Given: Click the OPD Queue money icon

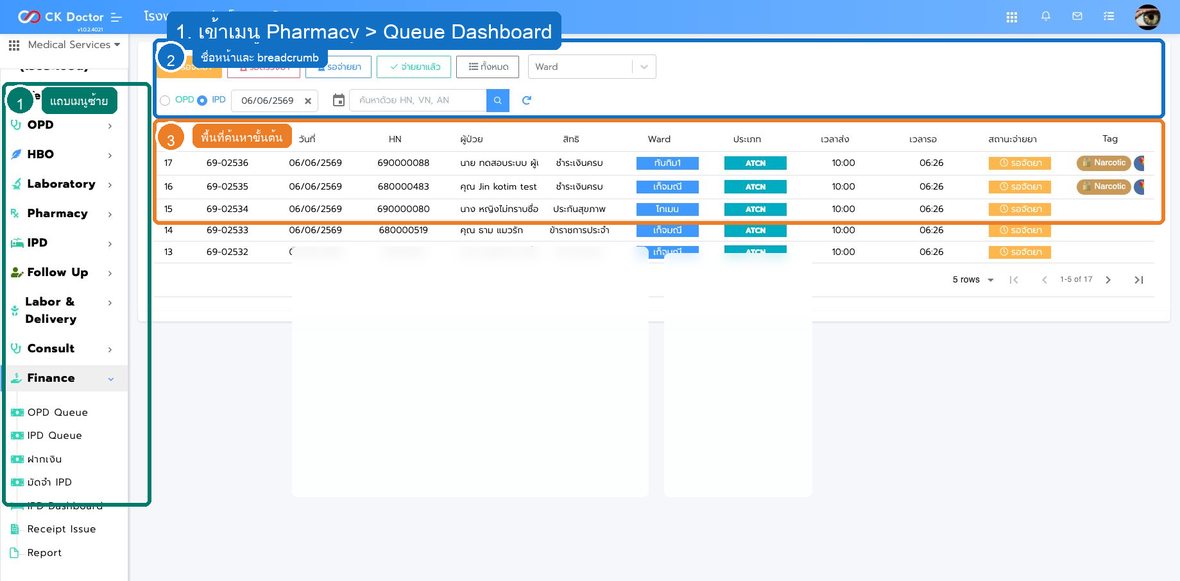Looking at the screenshot, I should click(17, 412).
